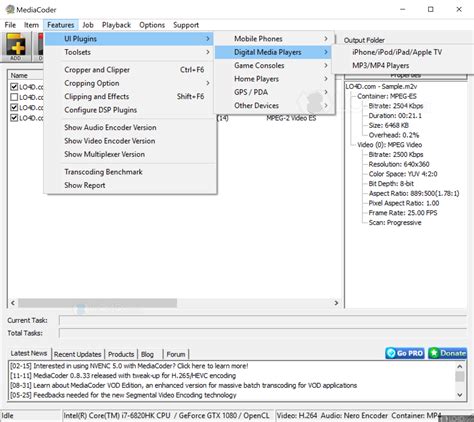Select Scan: Progressive property

point(395,222)
